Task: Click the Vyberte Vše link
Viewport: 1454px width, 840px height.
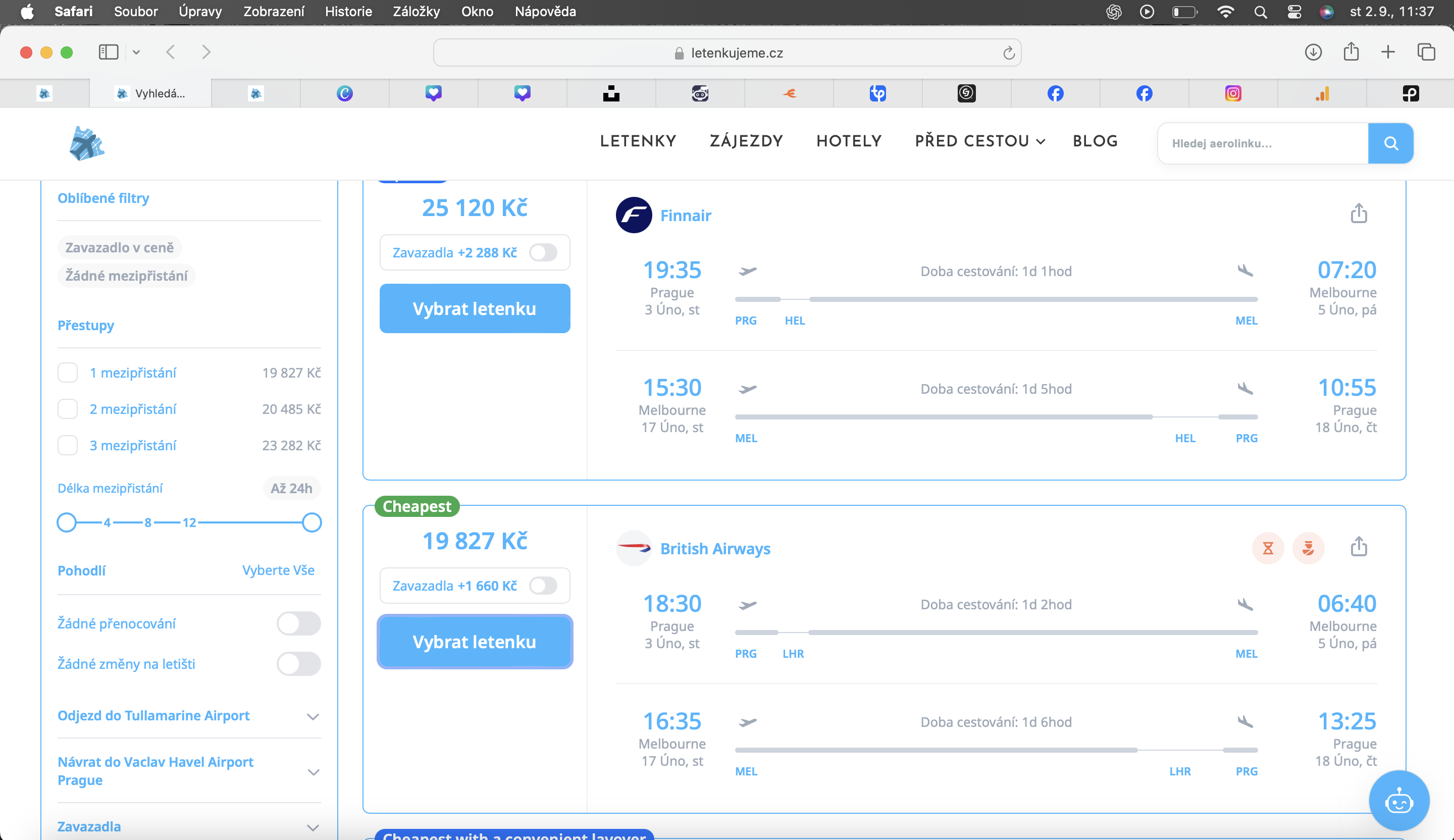Action: point(278,570)
